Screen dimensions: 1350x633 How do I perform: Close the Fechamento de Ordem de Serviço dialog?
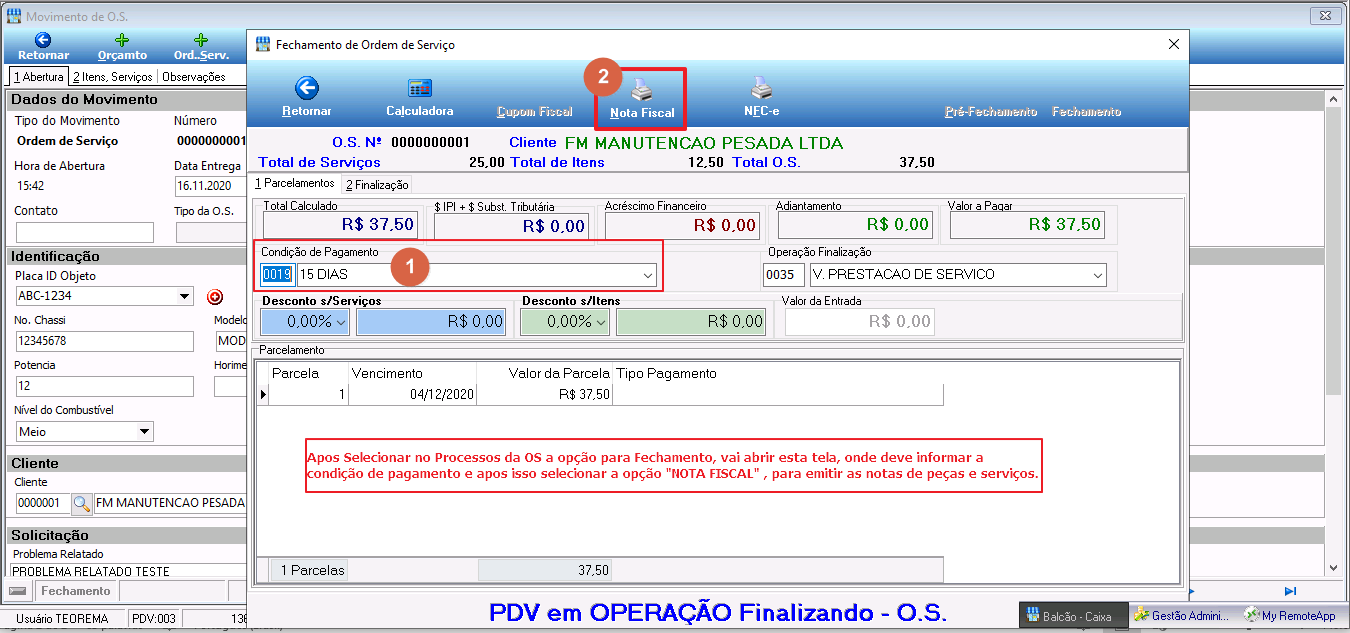pyautogui.click(x=1174, y=44)
